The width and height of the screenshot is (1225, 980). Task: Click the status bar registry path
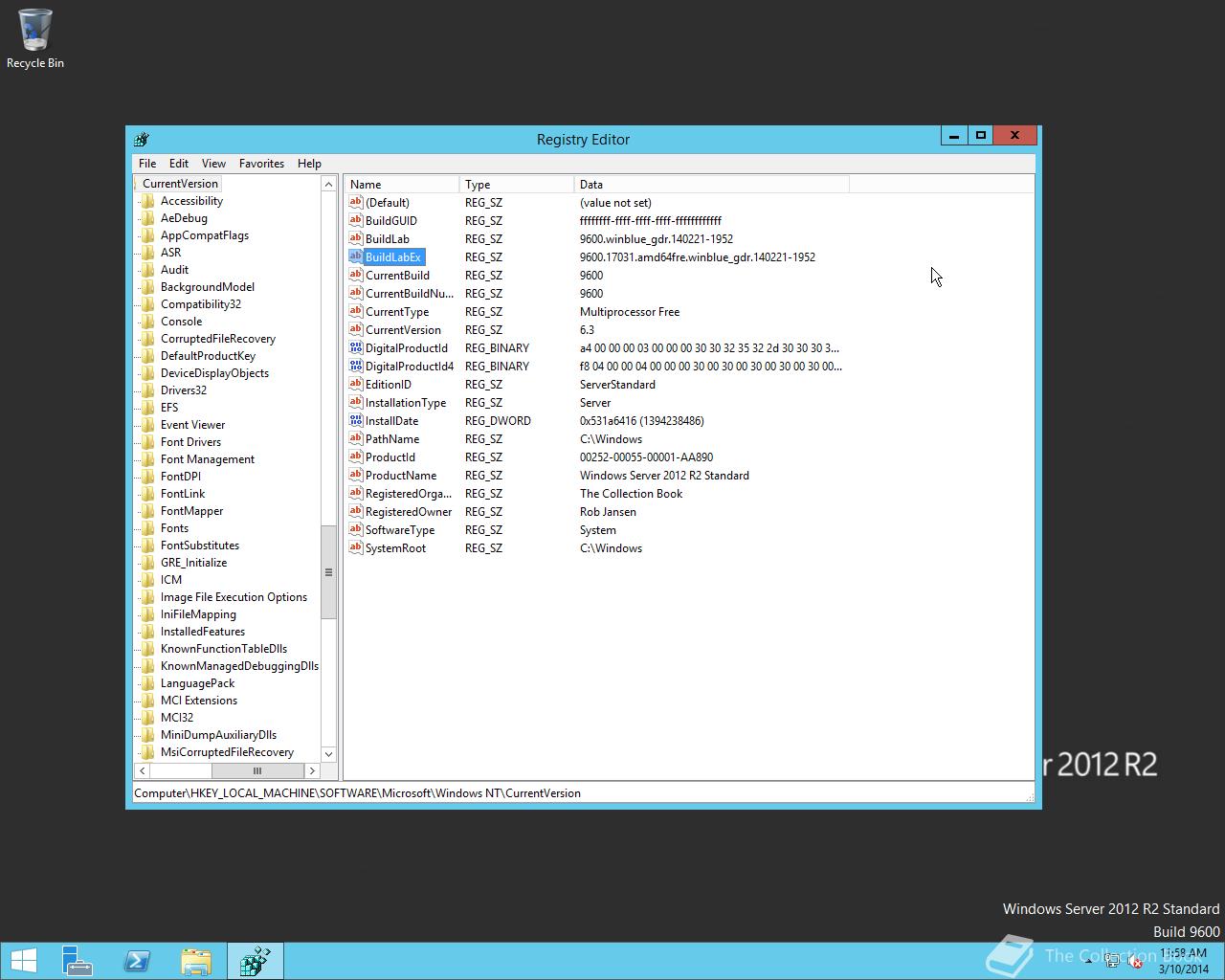(x=357, y=792)
